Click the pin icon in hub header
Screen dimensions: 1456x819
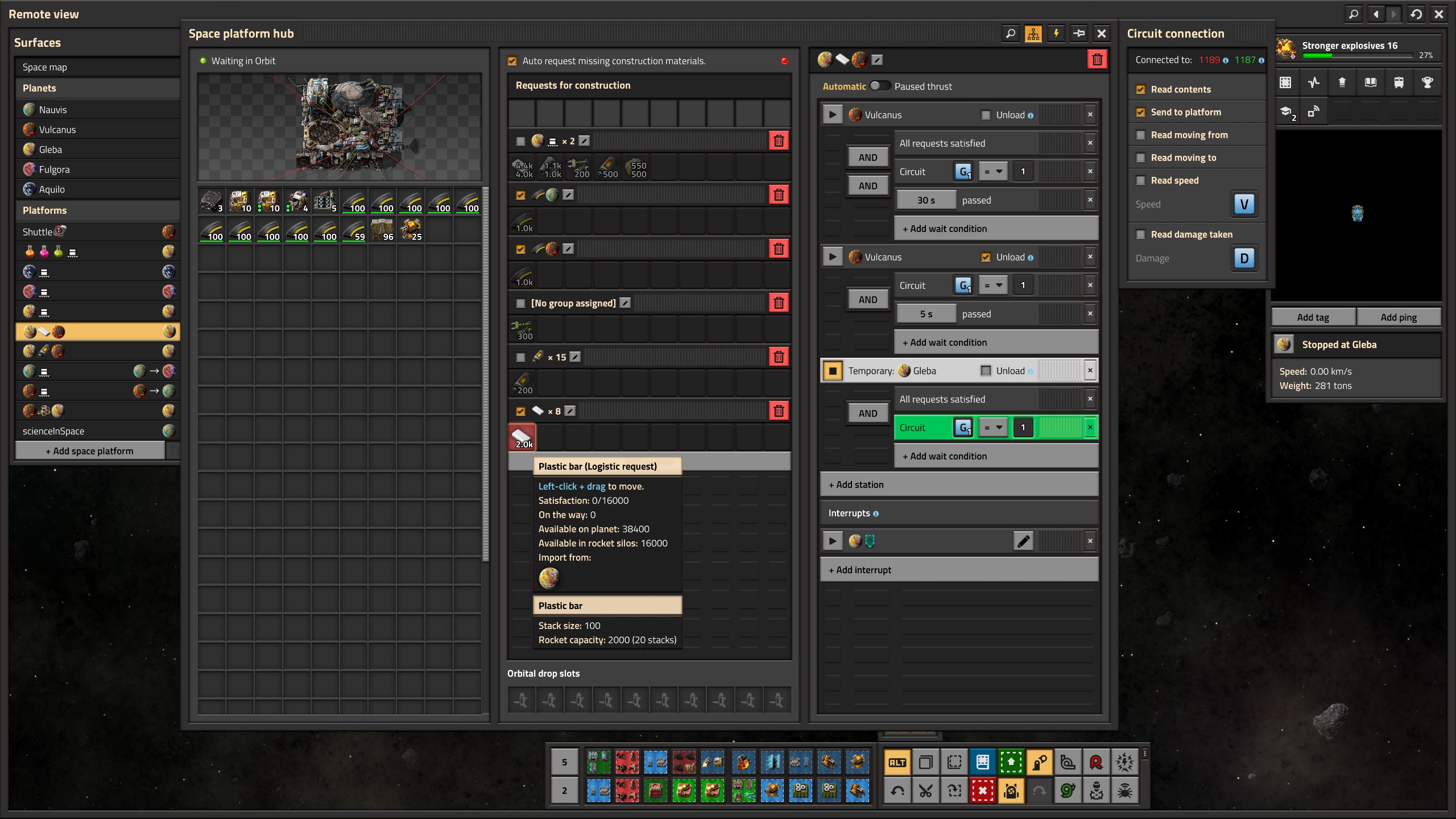(x=1078, y=34)
